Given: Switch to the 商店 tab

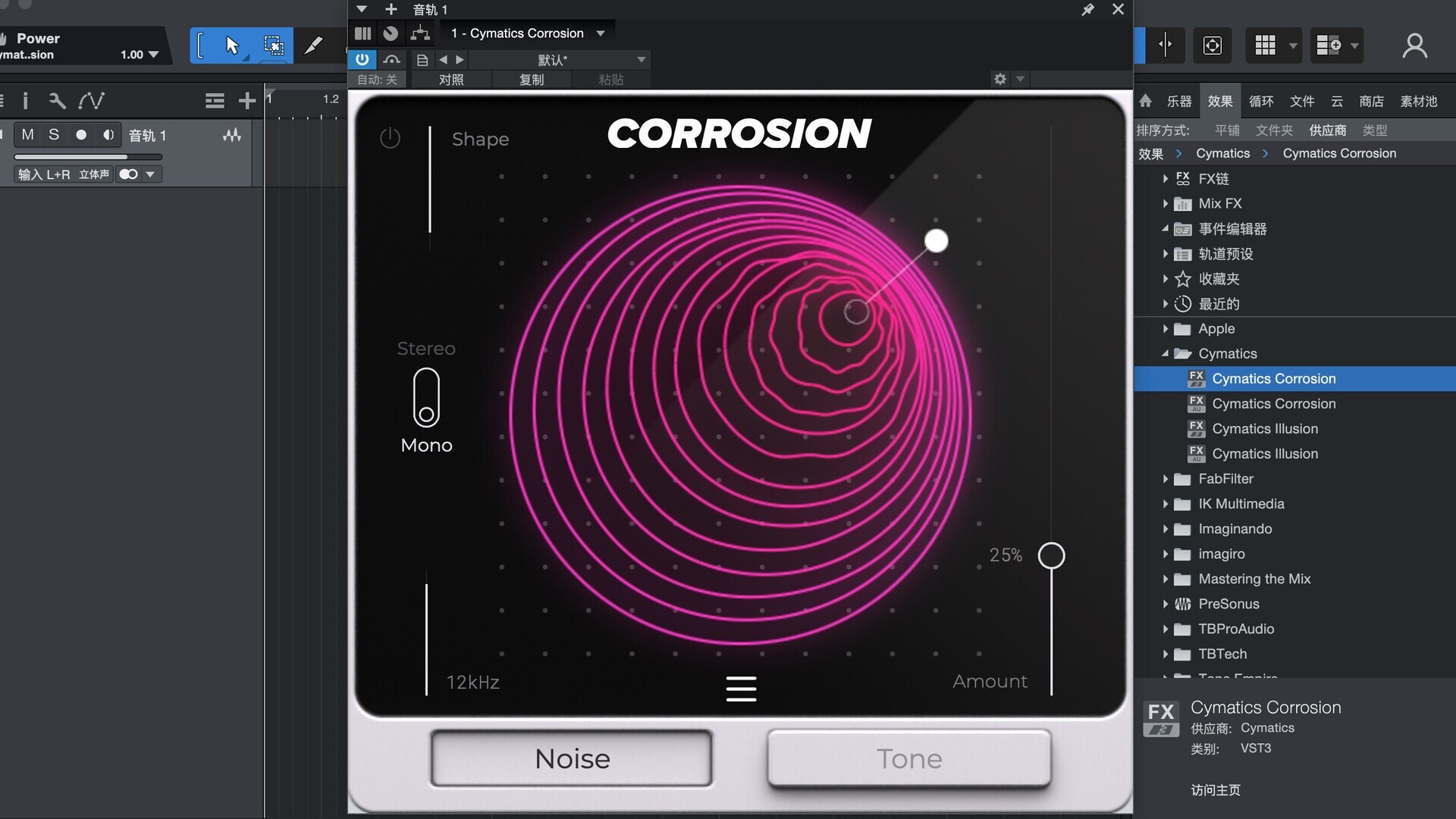Looking at the screenshot, I should coord(1372,101).
